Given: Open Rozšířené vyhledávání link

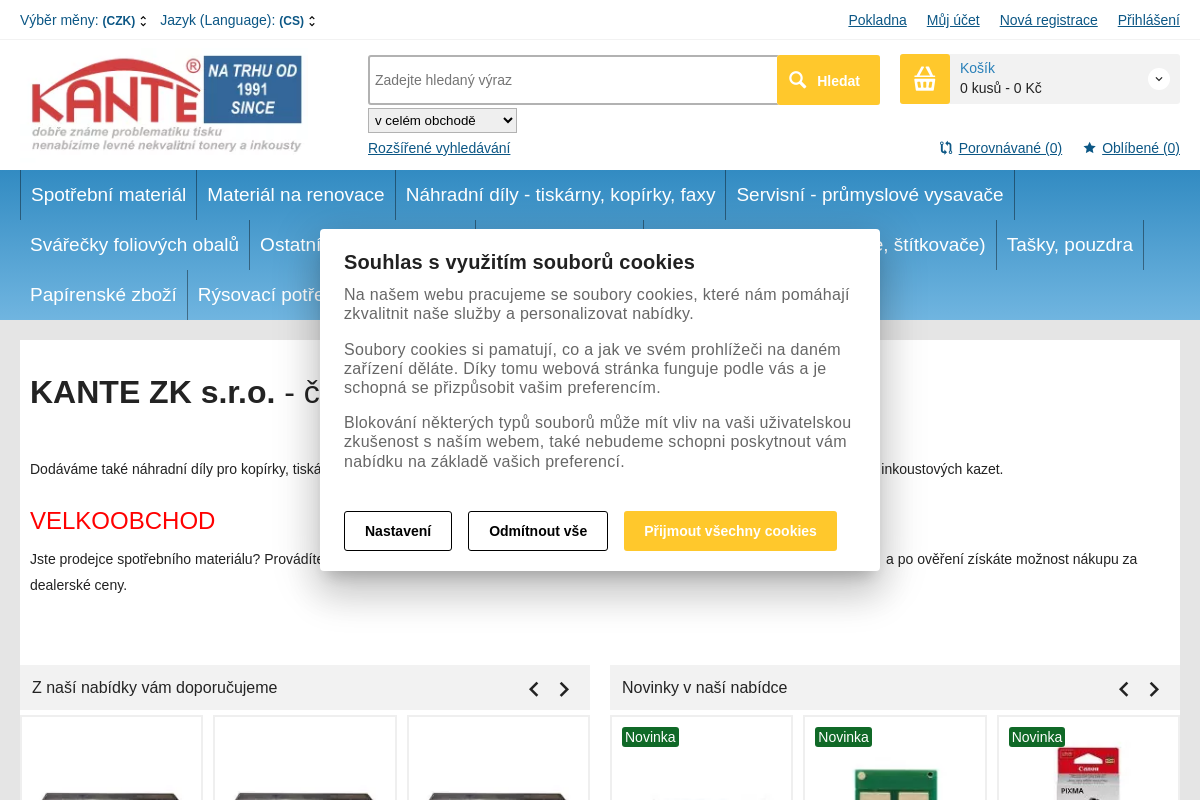Looking at the screenshot, I should point(439,148).
